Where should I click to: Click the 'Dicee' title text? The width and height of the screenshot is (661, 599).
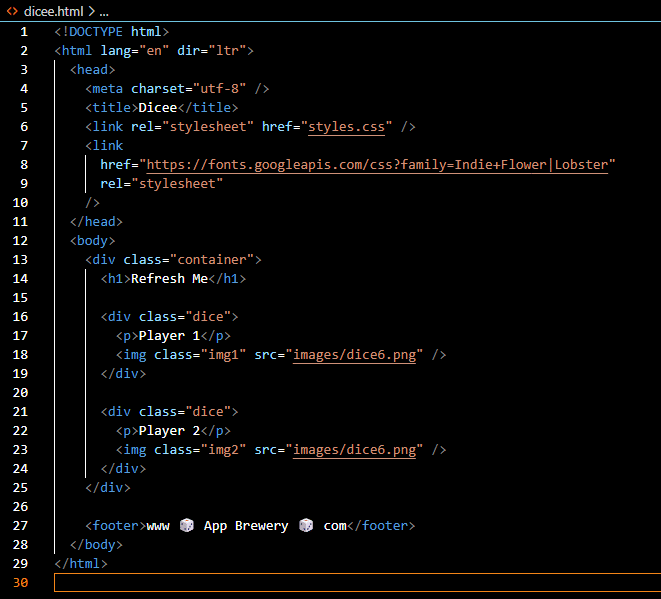click(x=158, y=107)
